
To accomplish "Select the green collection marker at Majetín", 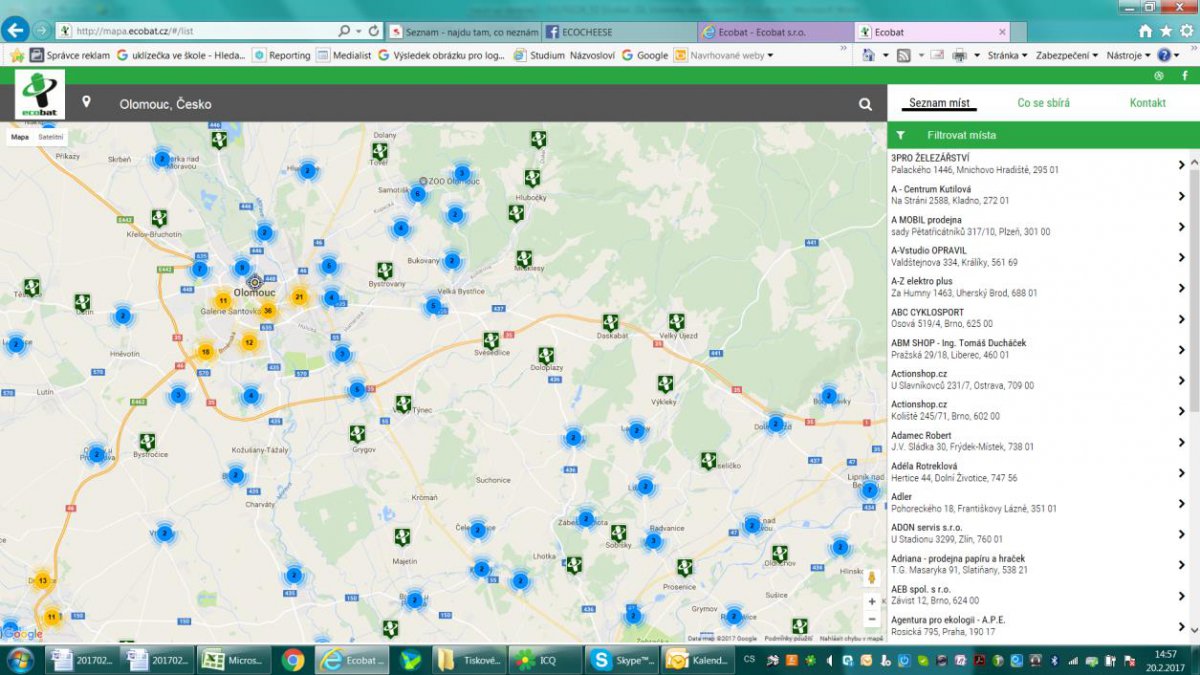I will (402, 537).
